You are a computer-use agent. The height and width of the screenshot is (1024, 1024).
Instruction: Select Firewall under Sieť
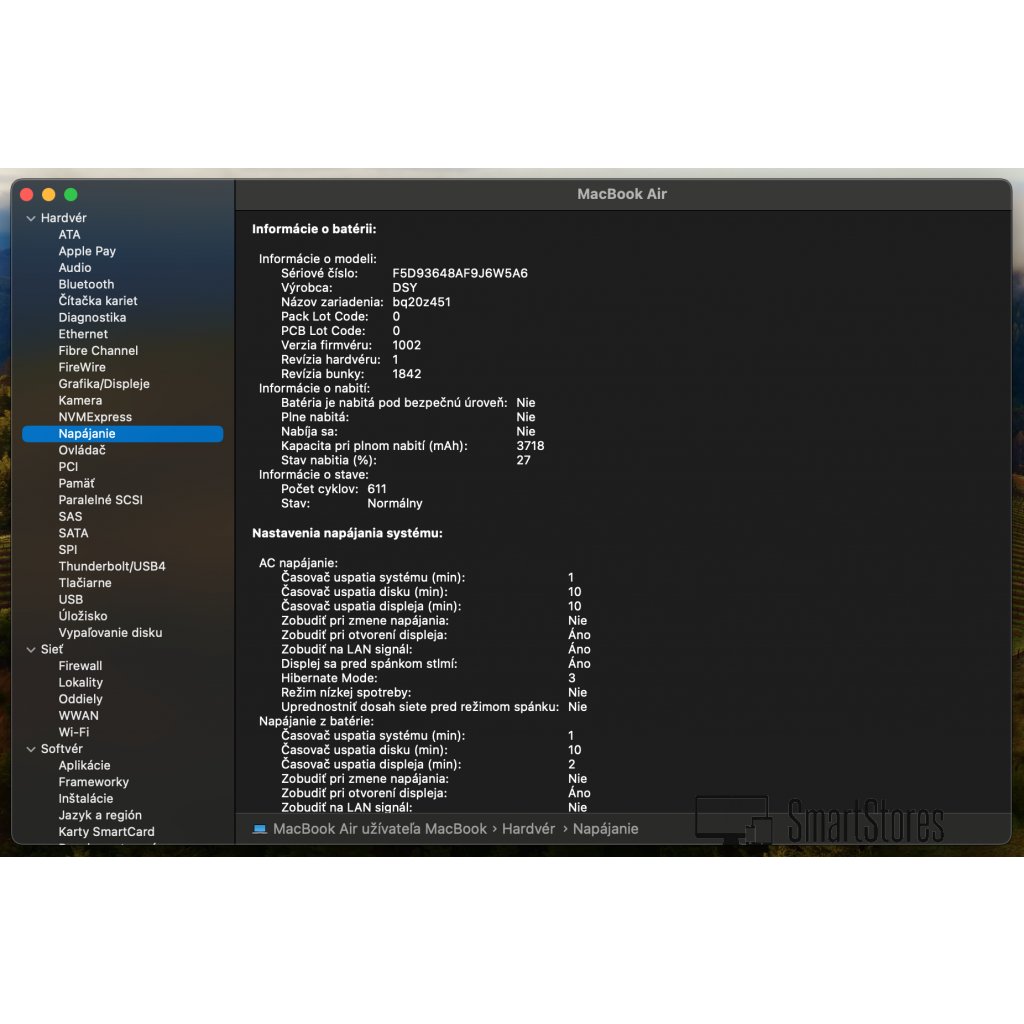80,666
